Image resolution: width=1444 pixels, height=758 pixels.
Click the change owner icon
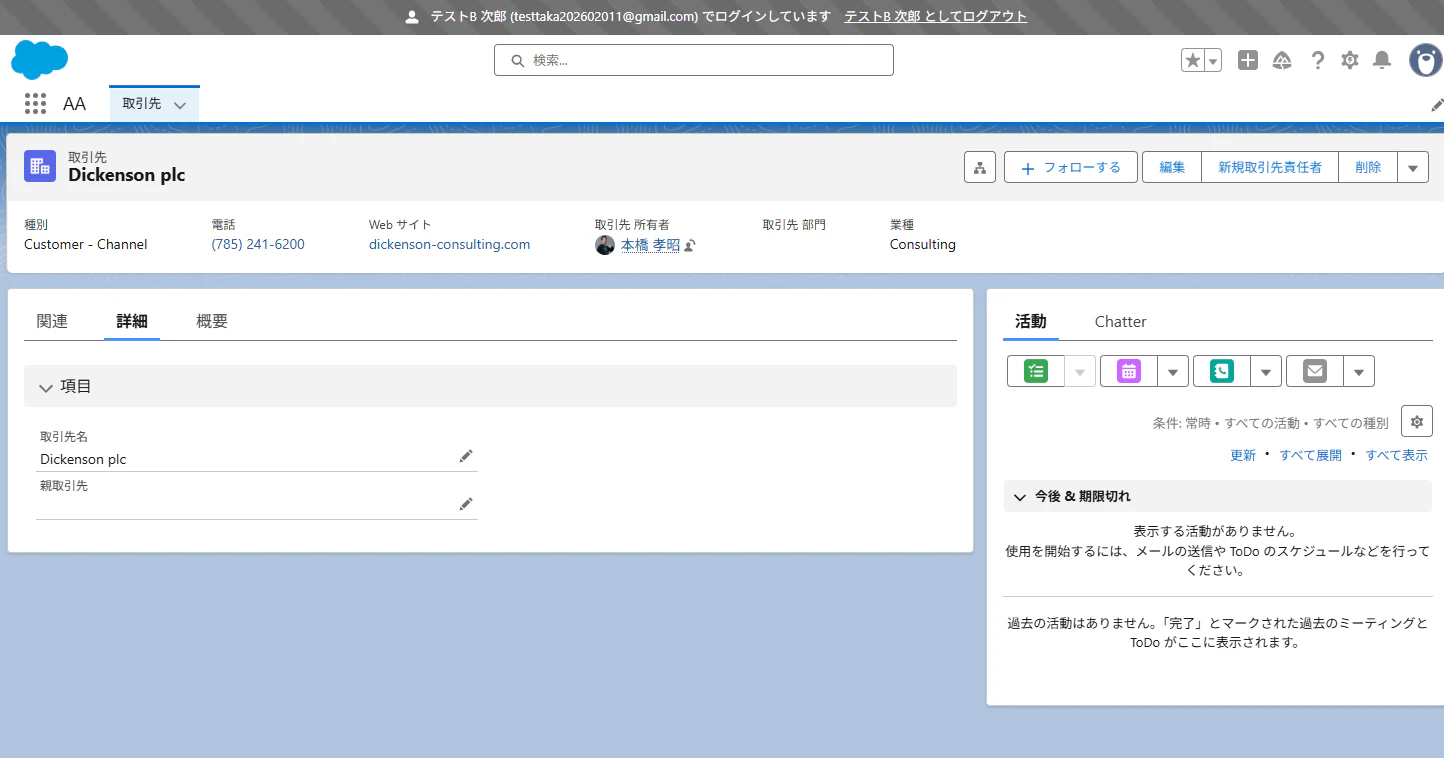[690, 245]
